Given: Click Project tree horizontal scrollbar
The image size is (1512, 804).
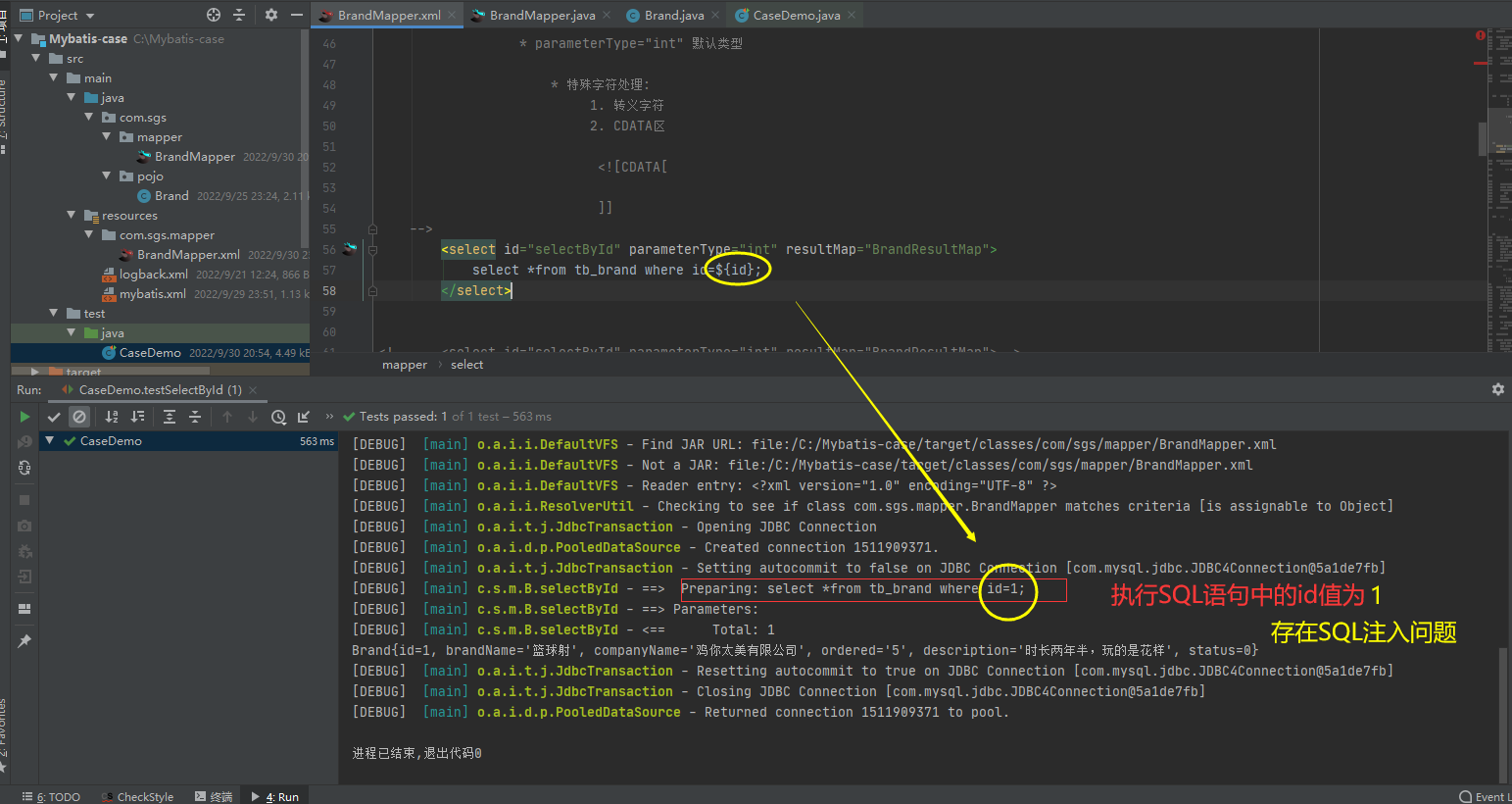Looking at the screenshot, I should point(111,371).
